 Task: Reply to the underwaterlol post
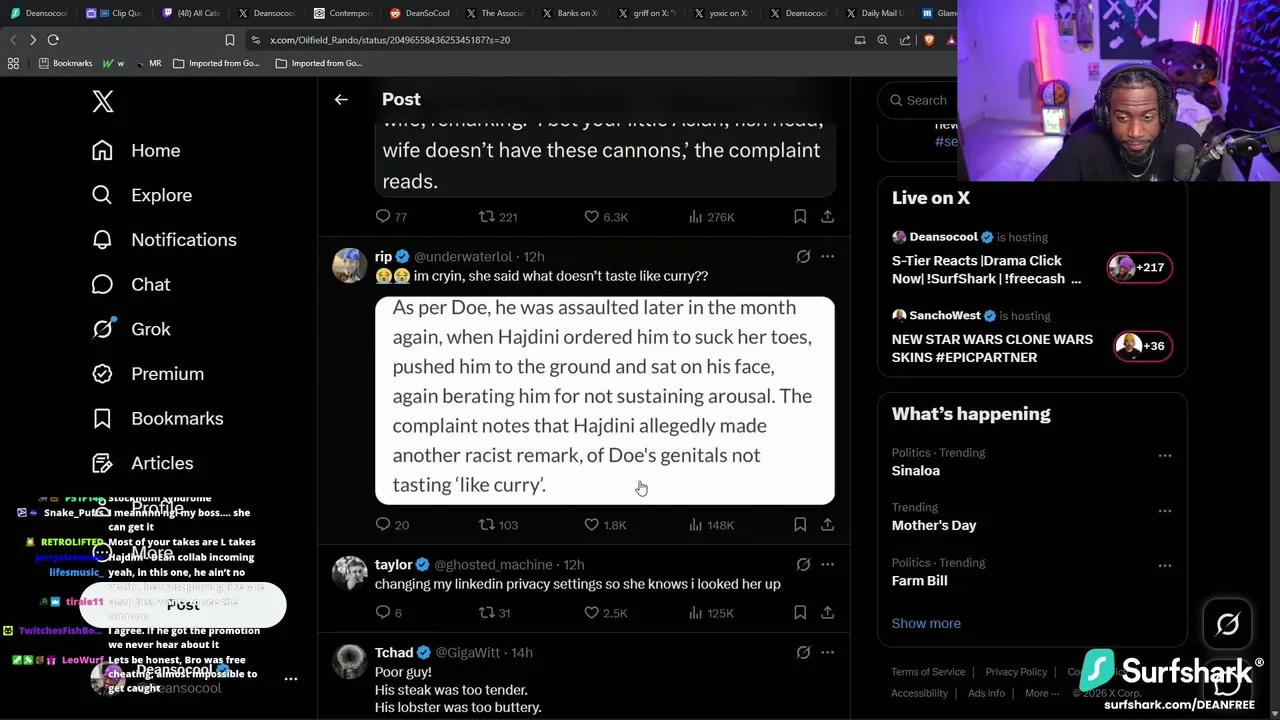(x=383, y=525)
